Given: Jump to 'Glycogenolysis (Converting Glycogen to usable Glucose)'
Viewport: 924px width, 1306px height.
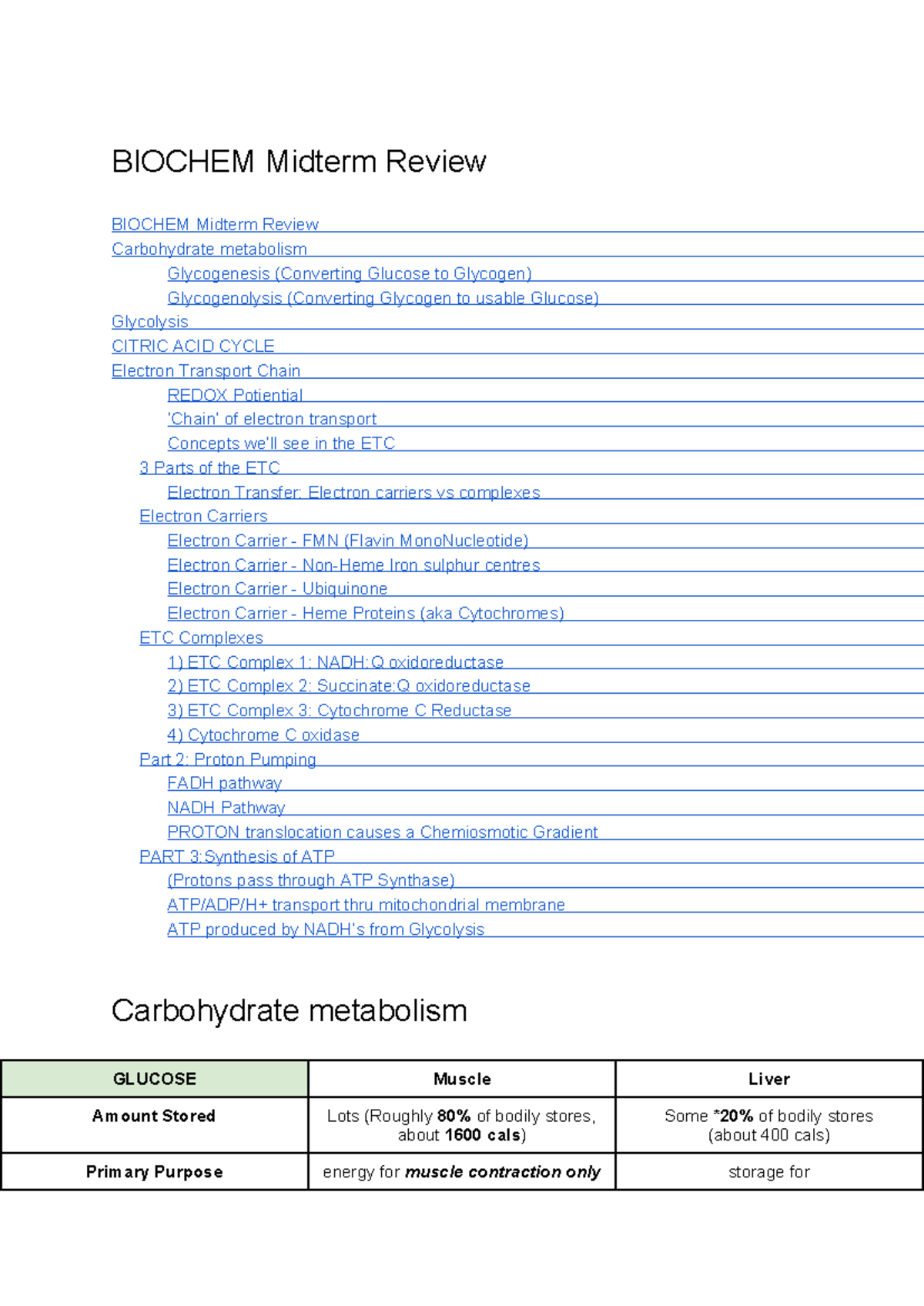Looking at the screenshot, I should [x=383, y=298].
